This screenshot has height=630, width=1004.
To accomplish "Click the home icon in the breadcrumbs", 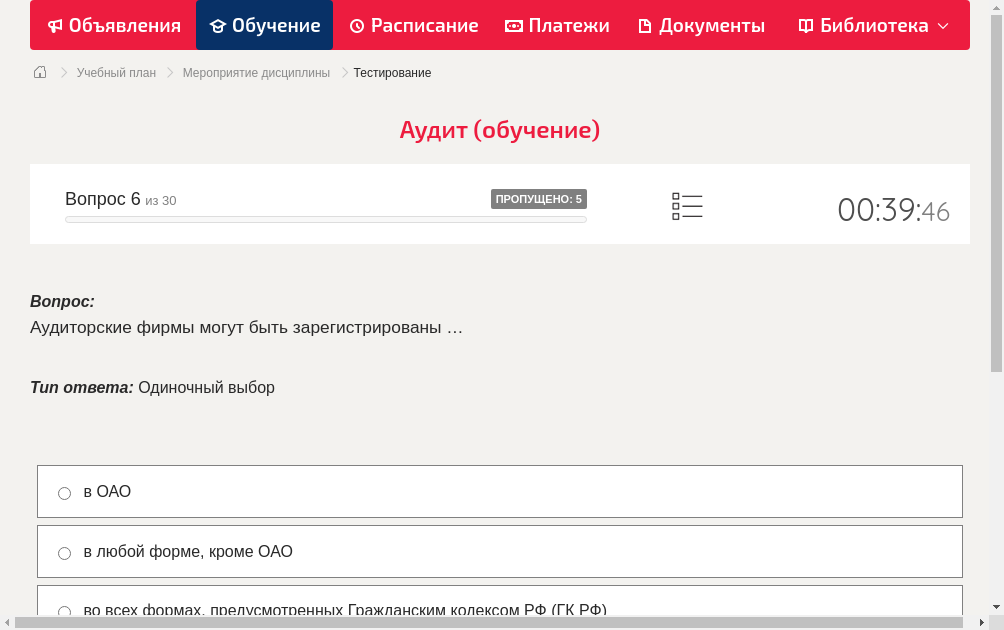I will (x=39, y=72).
